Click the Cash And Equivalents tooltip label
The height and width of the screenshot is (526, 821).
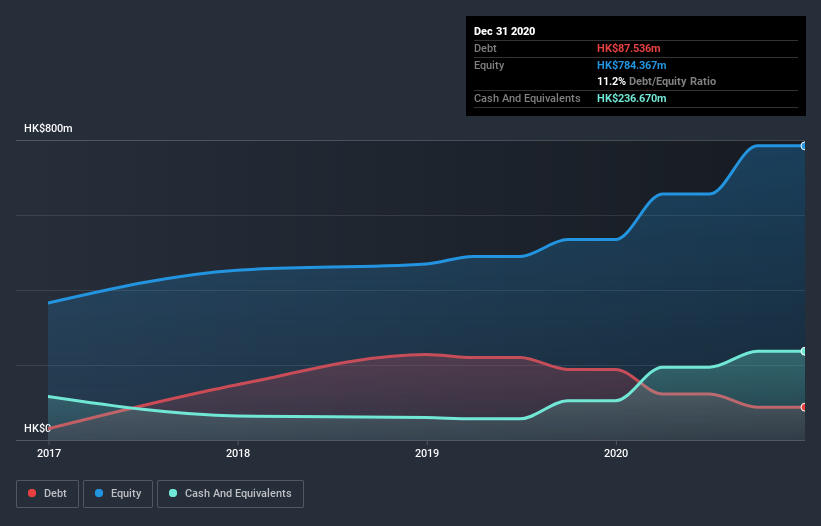[x=527, y=98]
